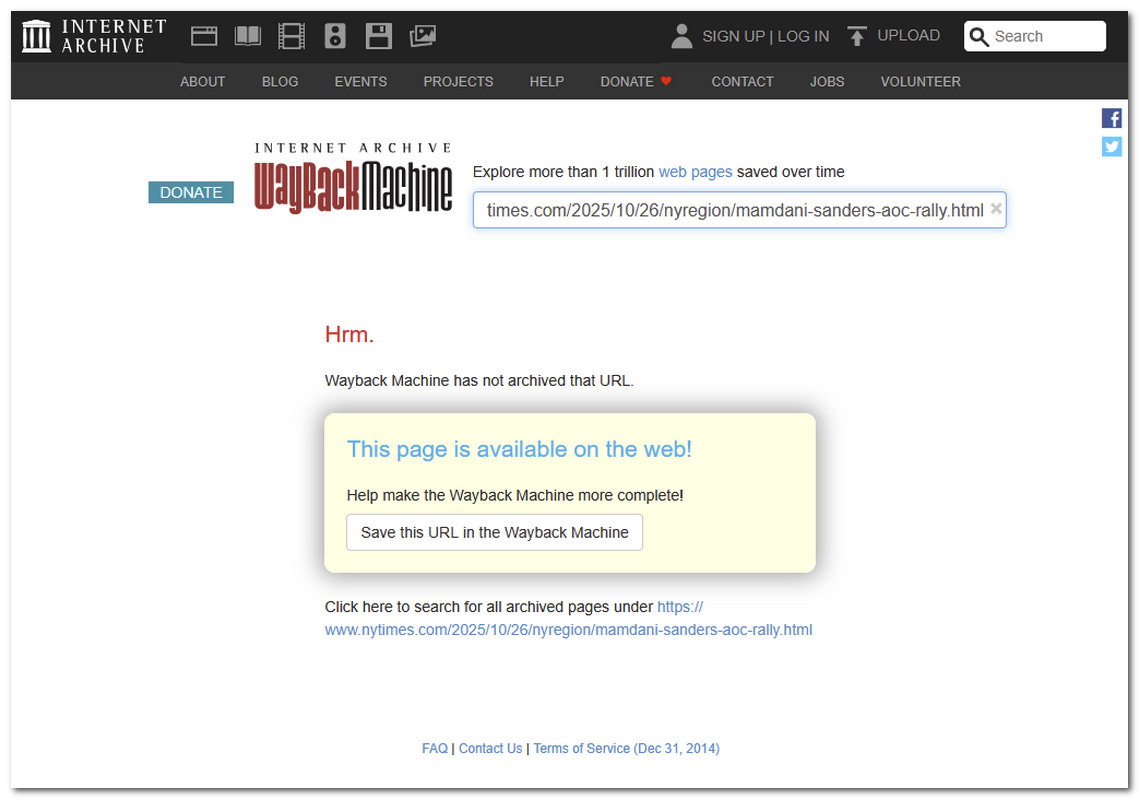
Task: Focus the top Search field
Action: pyautogui.click(x=1035, y=36)
